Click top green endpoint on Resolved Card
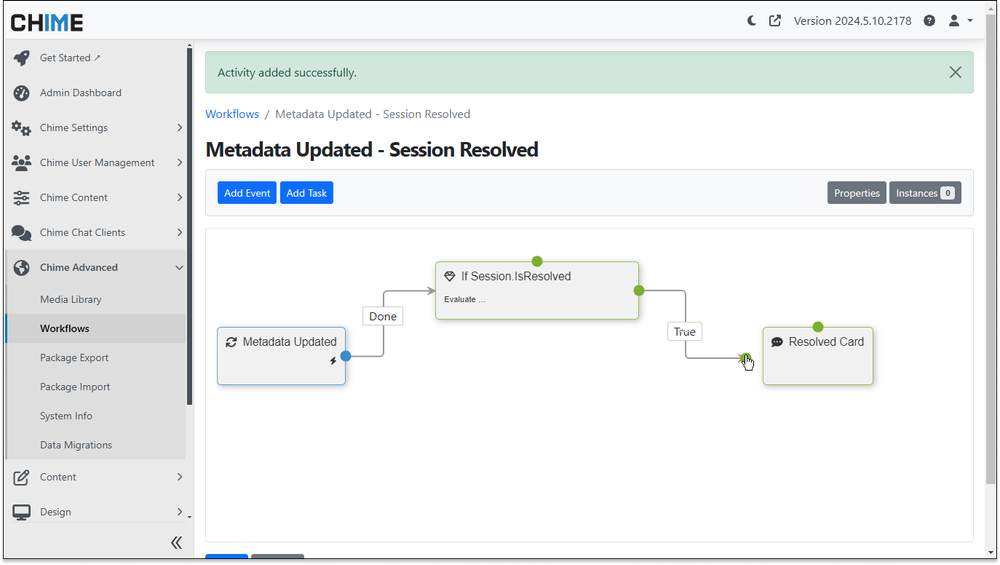Image resolution: width=1000 pixels, height=565 pixels. coord(818,327)
